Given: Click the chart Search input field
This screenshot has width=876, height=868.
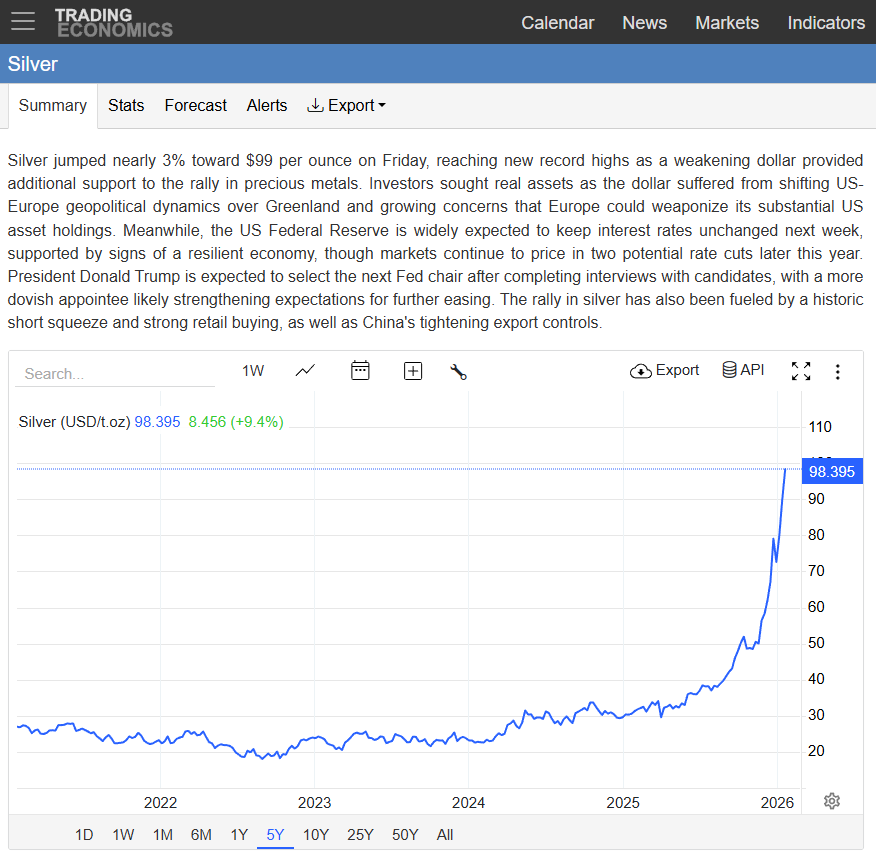Looking at the screenshot, I should (115, 373).
